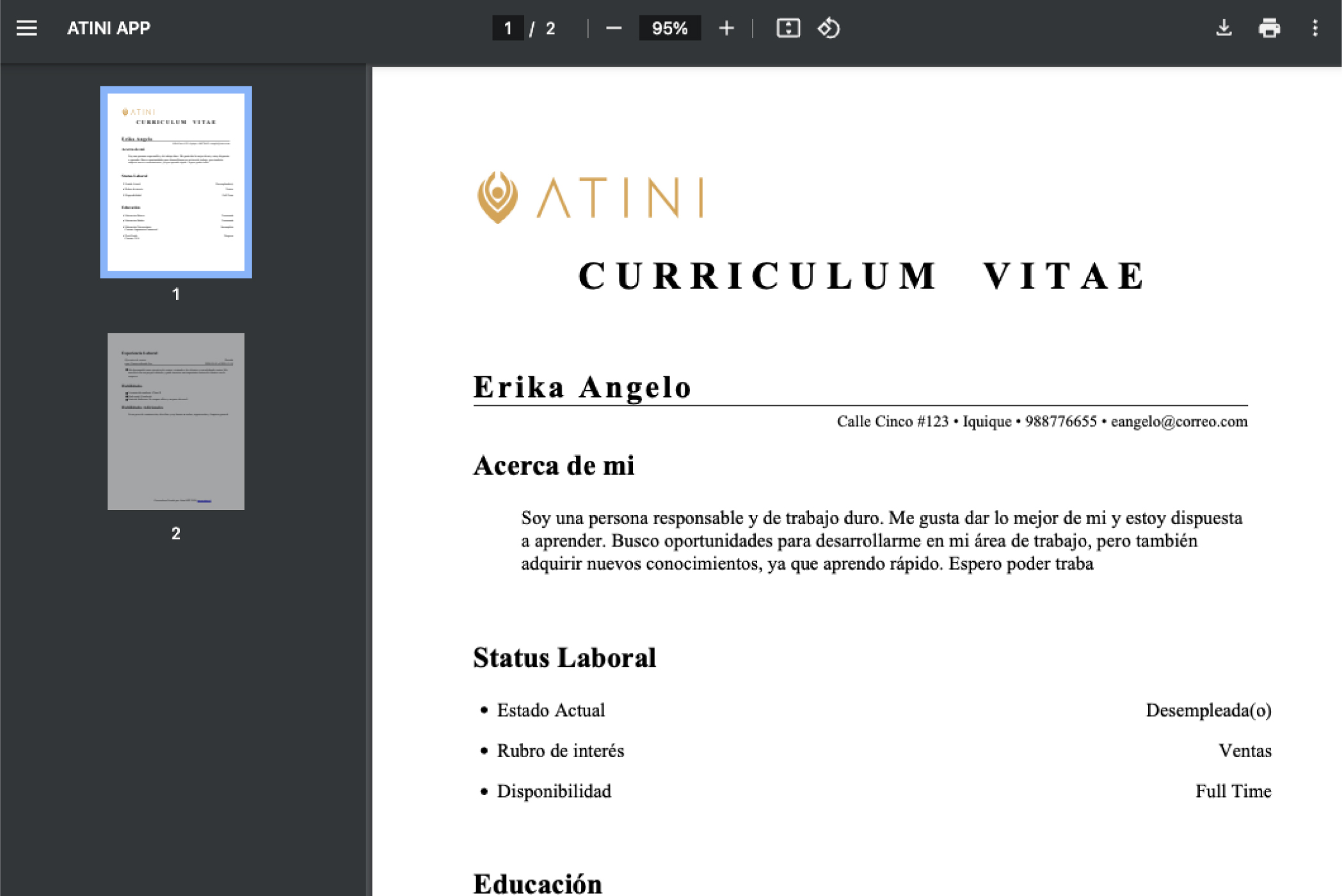The height and width of the screenshot is (896, 1344).
Task: Rotate the document counterclockwise
Action: (828, 28)
